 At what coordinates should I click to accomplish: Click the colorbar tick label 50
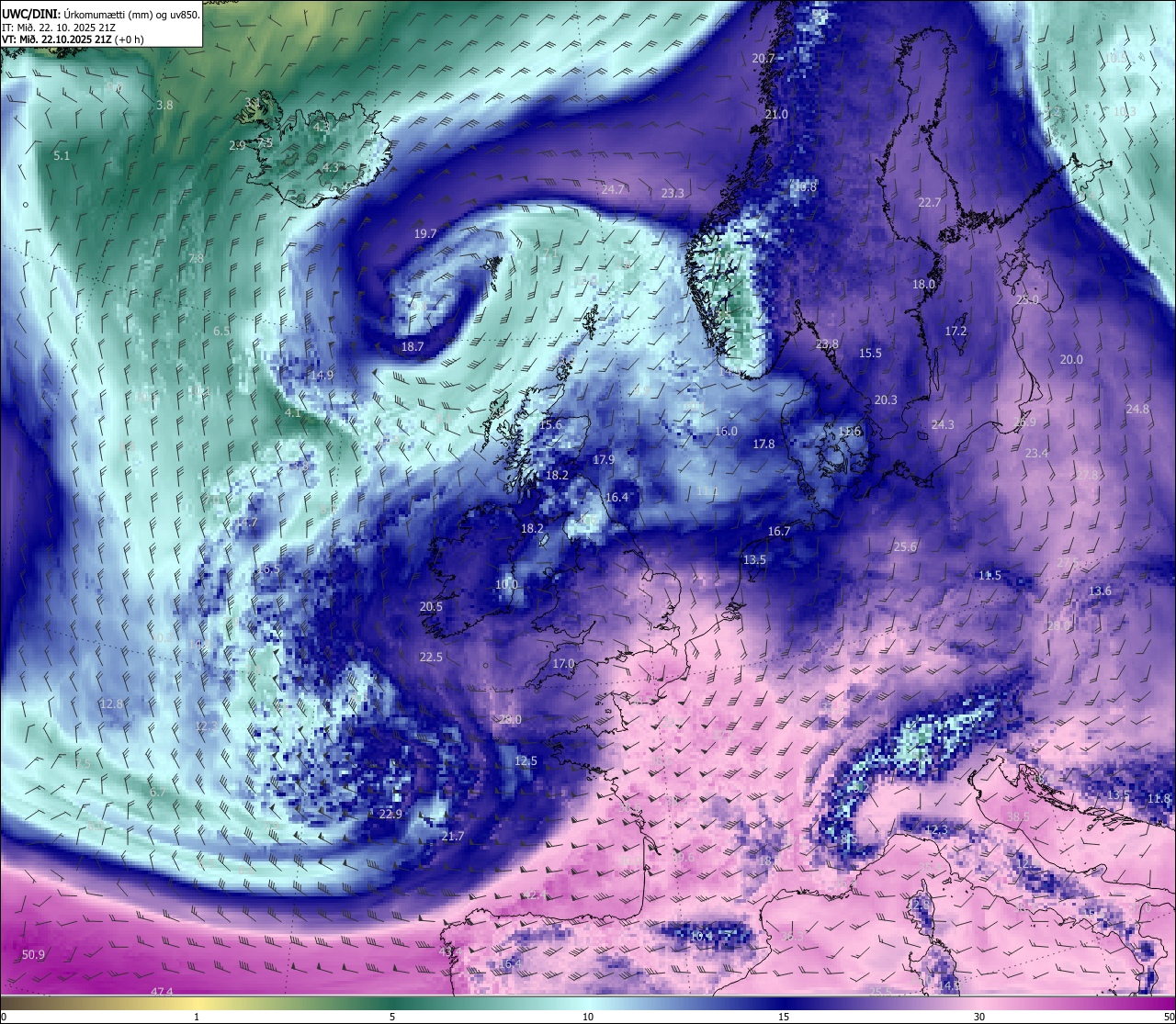pyautogui.click(x=1169, y=1017)
